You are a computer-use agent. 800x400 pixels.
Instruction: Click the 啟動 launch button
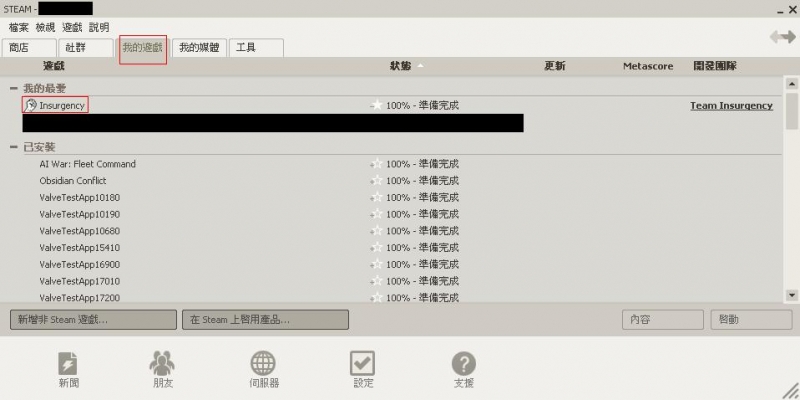[x=751, y=320]
